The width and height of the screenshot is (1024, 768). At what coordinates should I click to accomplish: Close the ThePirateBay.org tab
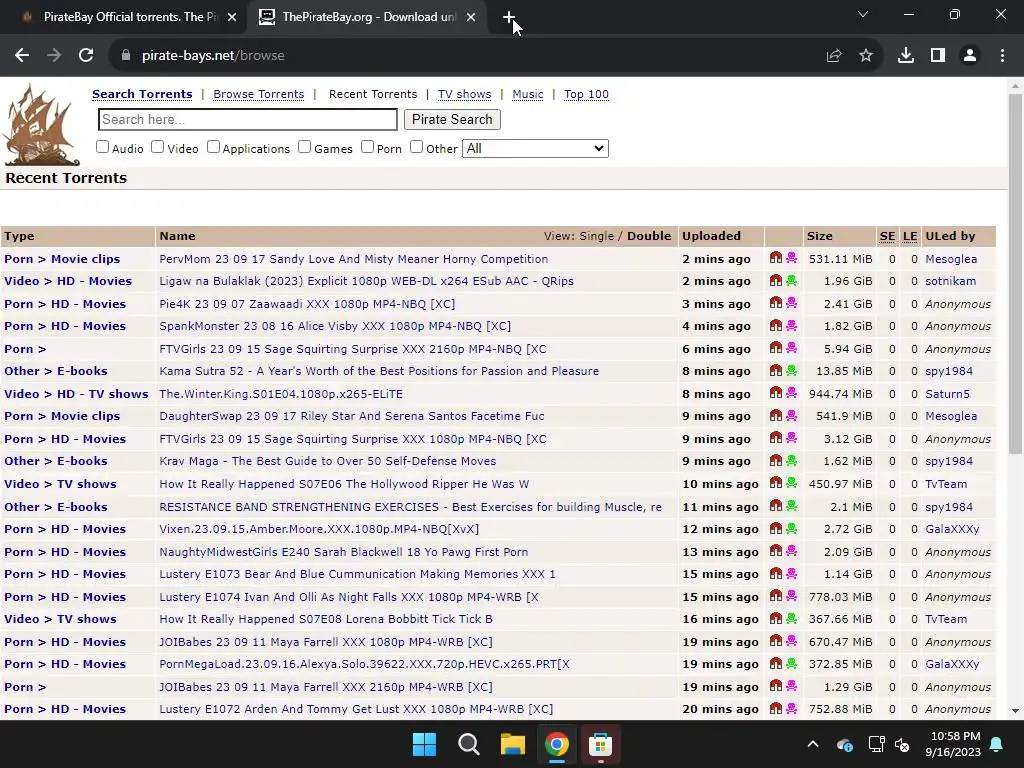pyautogui.click(x=471, y=17)
